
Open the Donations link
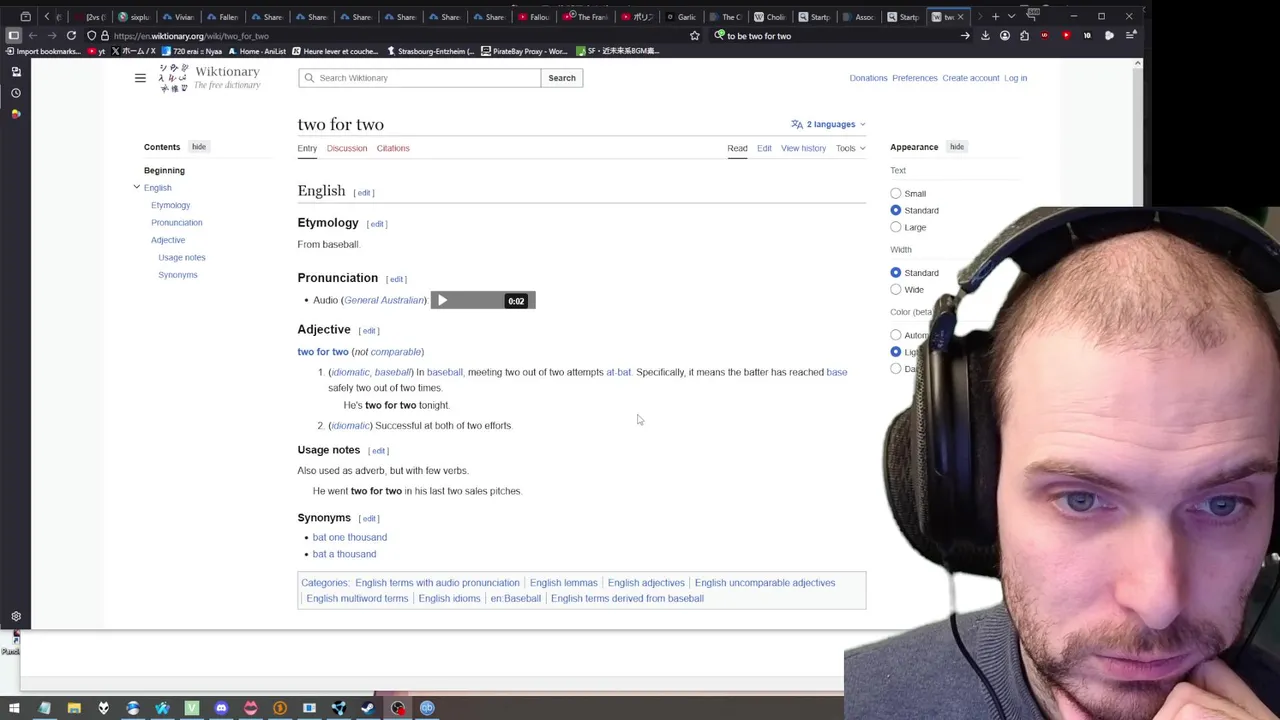click(868, 78)
